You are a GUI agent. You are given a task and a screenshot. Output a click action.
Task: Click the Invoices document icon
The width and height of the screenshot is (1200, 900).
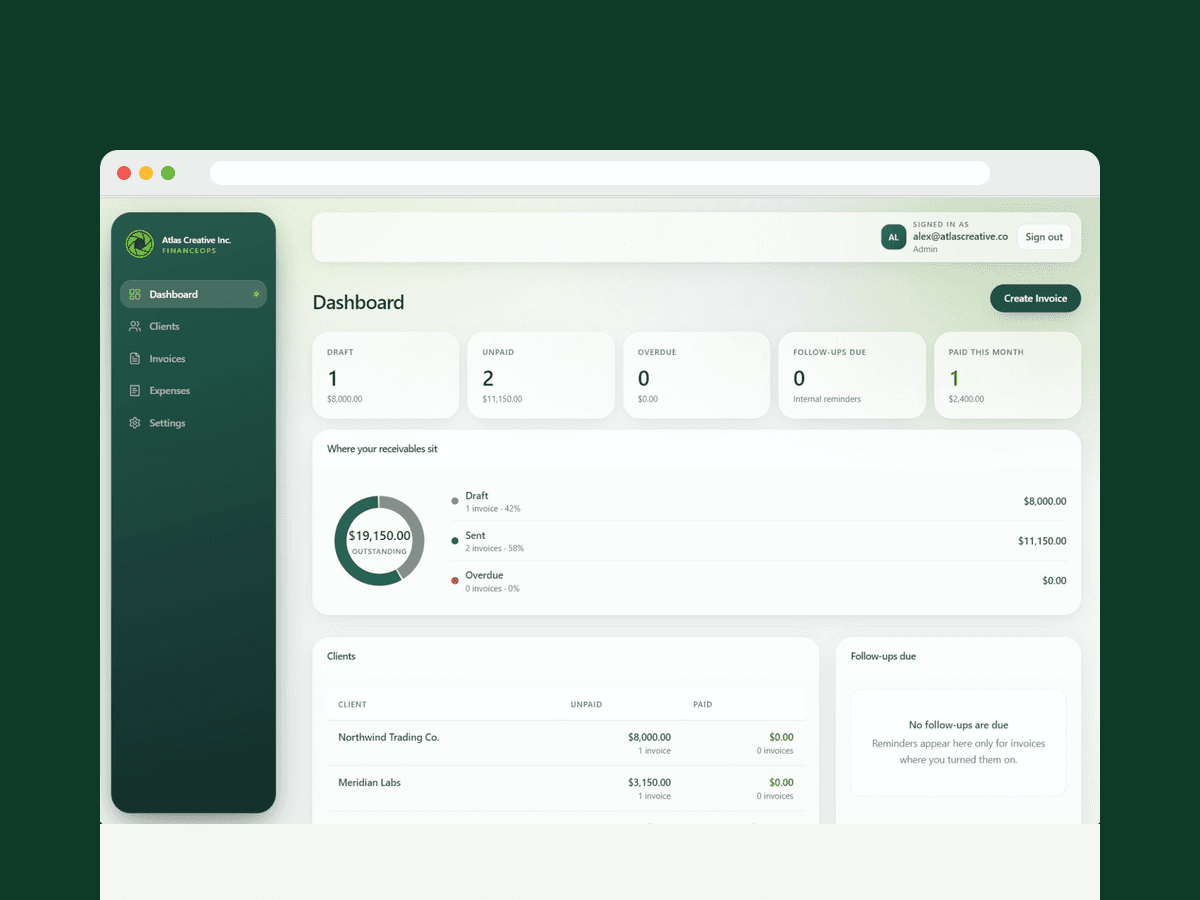(135, 359)
